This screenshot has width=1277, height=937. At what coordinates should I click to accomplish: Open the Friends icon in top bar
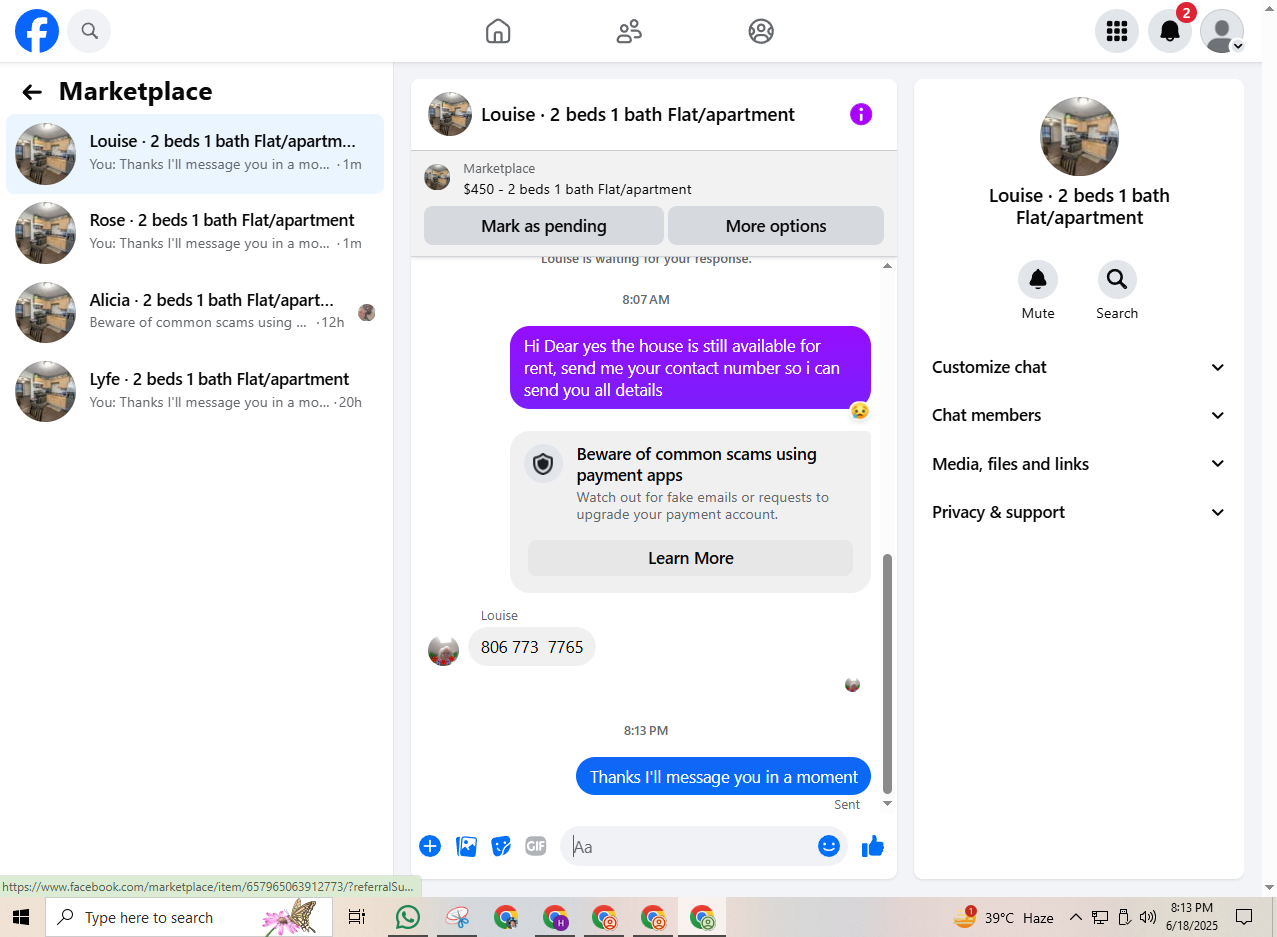[629, 31]
